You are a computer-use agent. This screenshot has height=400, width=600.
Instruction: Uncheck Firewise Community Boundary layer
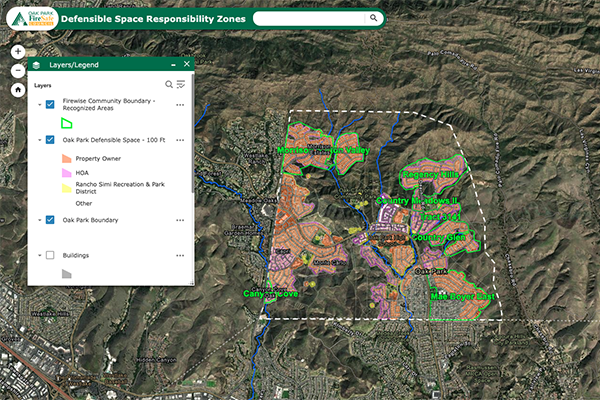(50, 104)
